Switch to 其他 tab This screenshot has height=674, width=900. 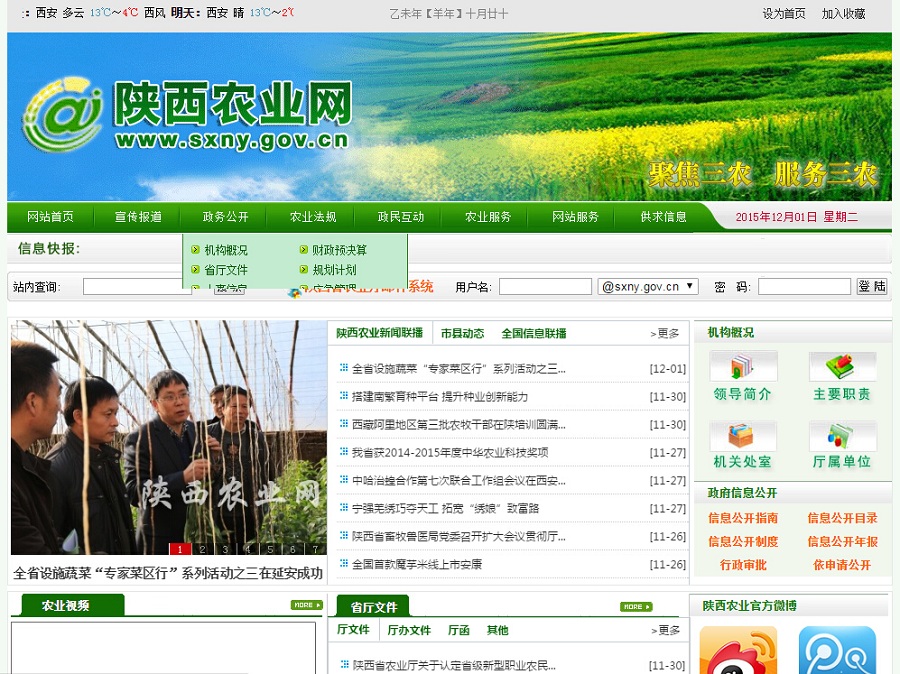coord(498,630)
